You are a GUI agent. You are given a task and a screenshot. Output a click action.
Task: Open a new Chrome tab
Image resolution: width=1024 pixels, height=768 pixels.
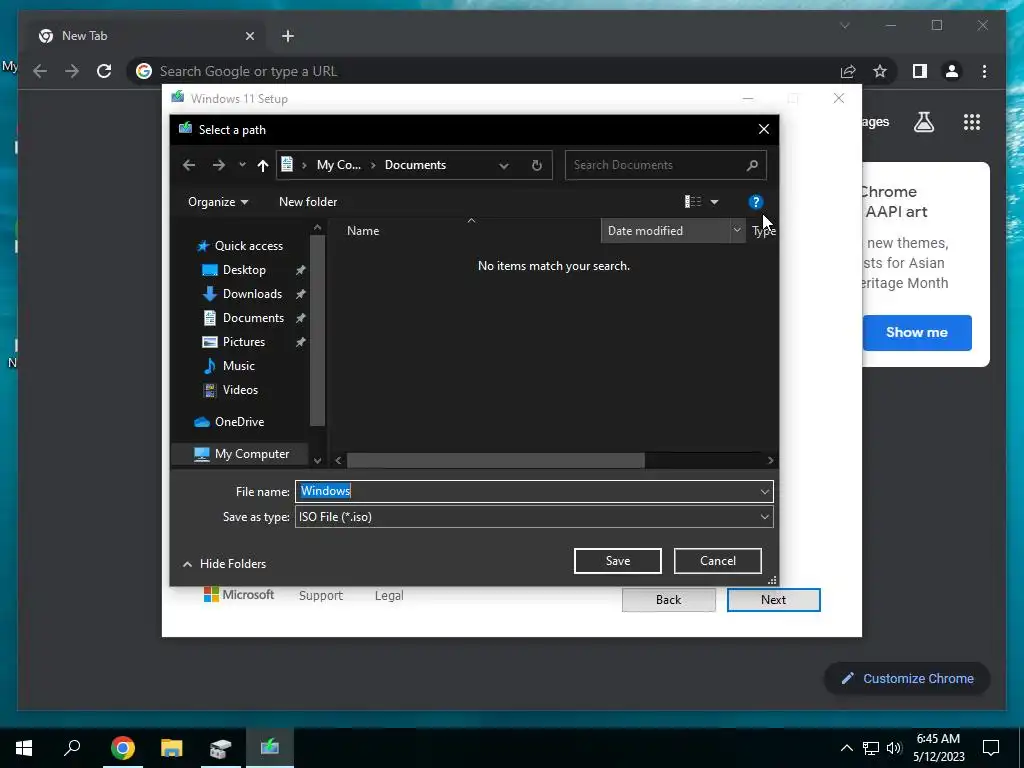(x=288, y=36)
